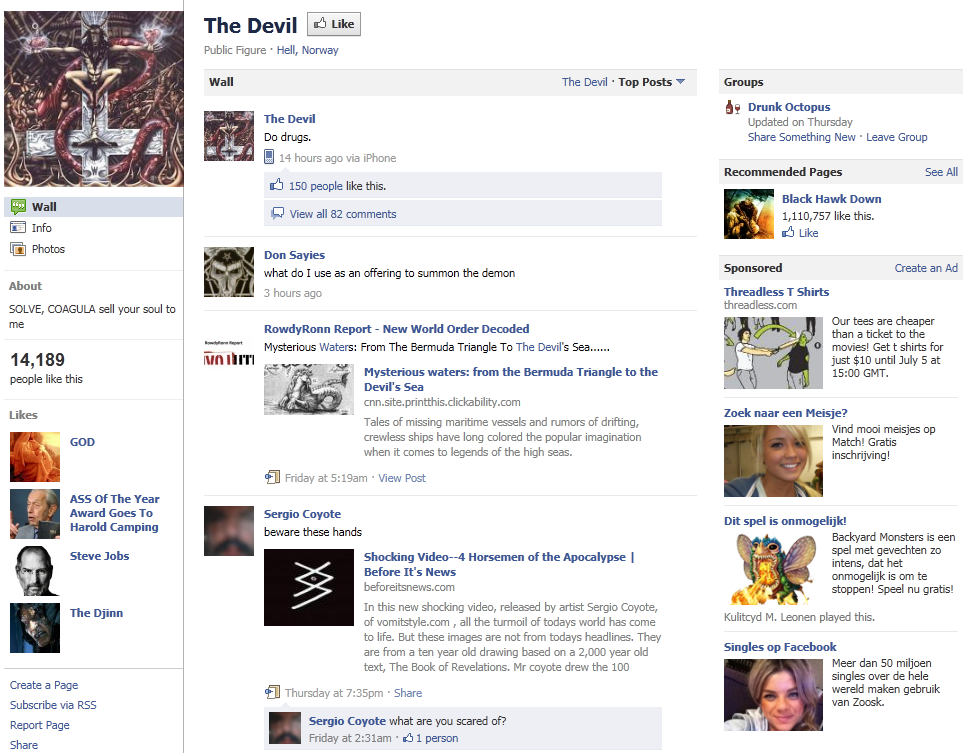Click the Devil's Sea link in post text

[x=538, y=347]
